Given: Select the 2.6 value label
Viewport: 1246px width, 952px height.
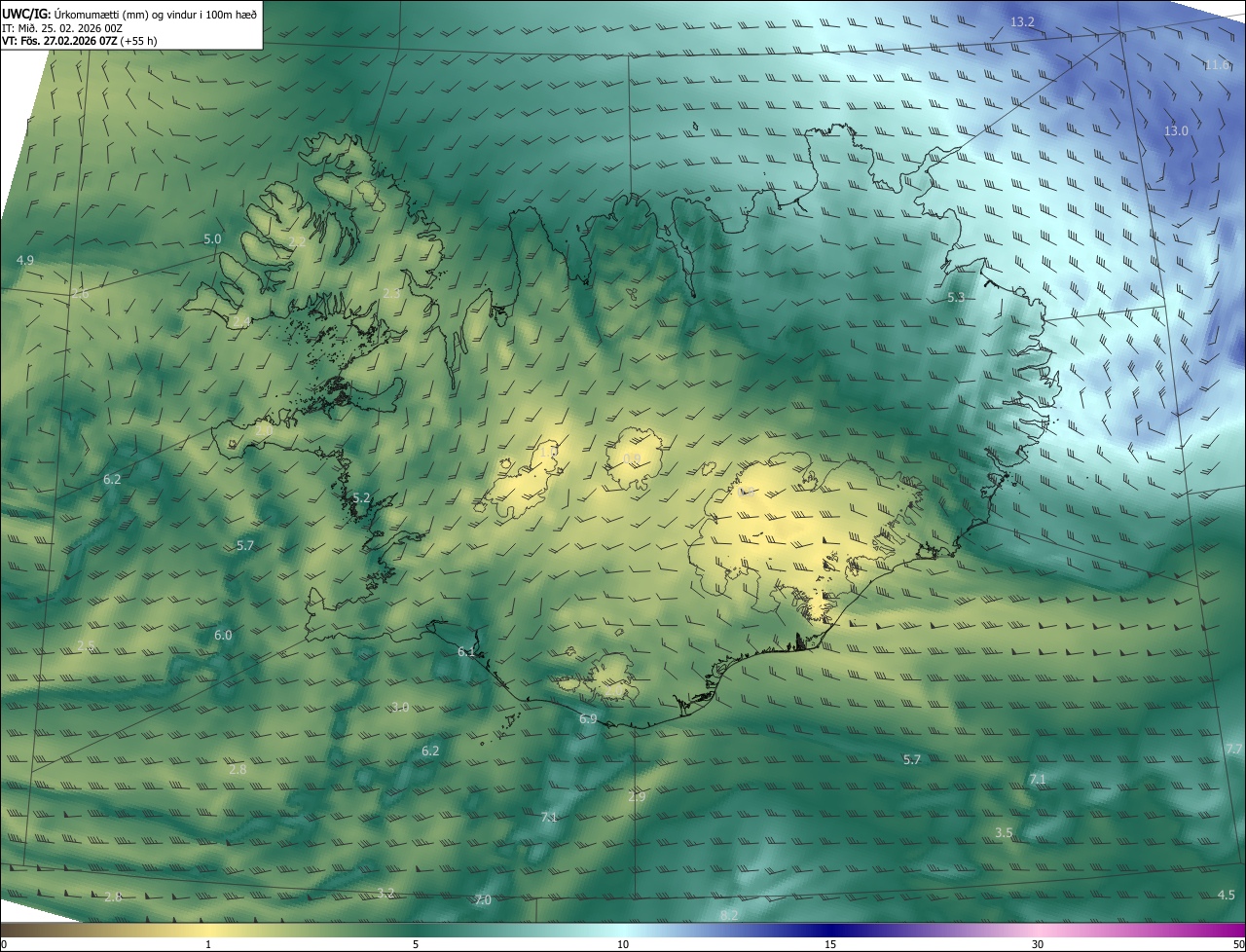Looking at the screenshot, I should [x=80, y=293].
